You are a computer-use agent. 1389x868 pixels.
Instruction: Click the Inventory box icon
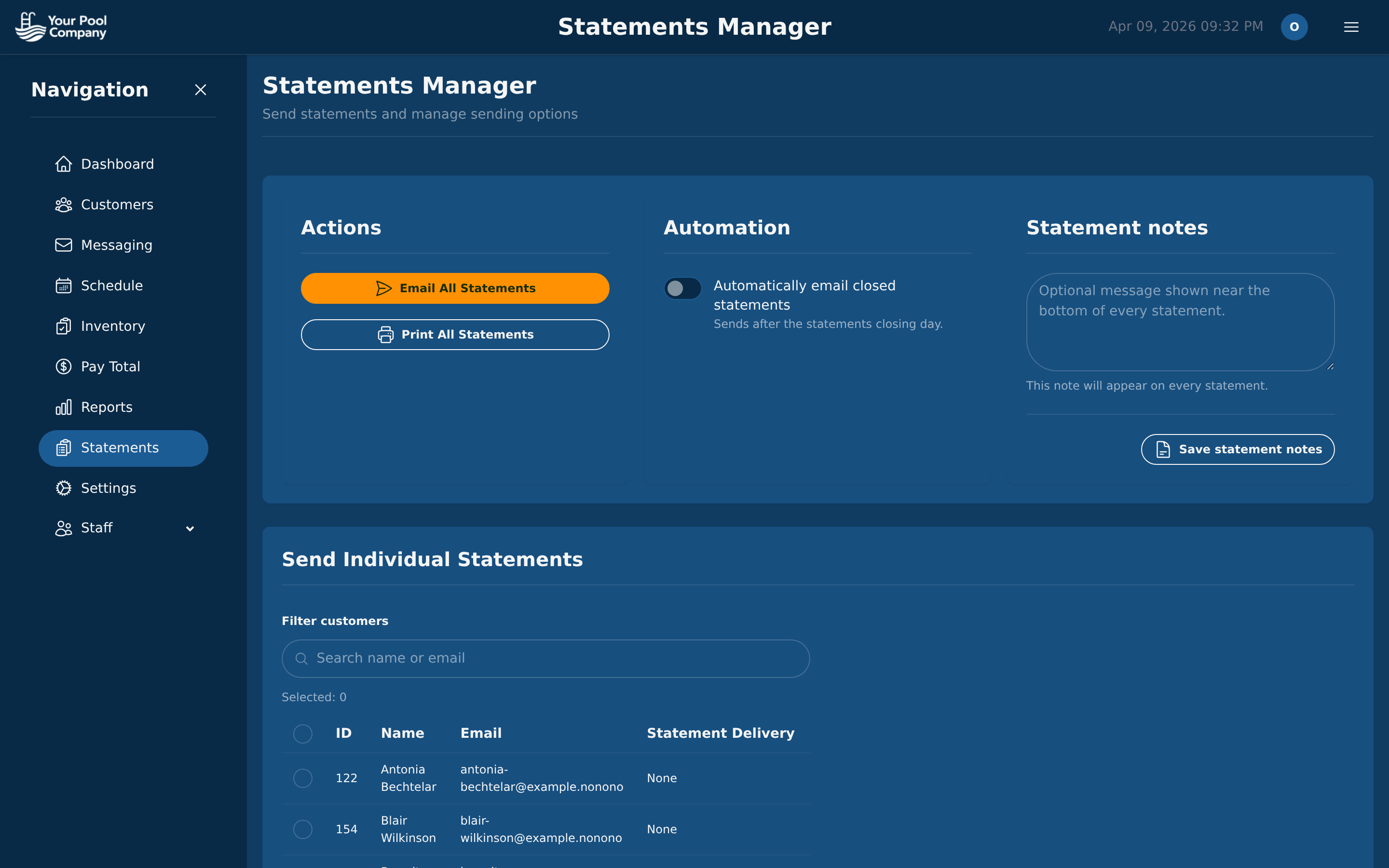pyautogui.click(x=63, y=326)
